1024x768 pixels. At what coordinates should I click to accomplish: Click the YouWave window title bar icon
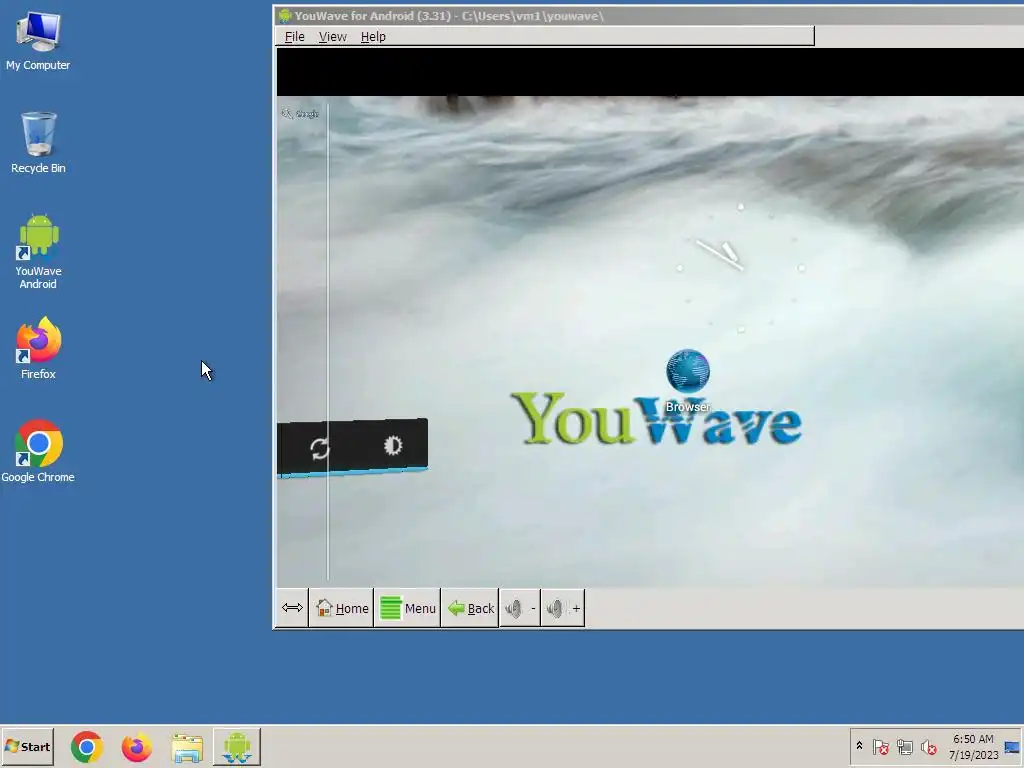pyautogui.click(x=285, y=16)
